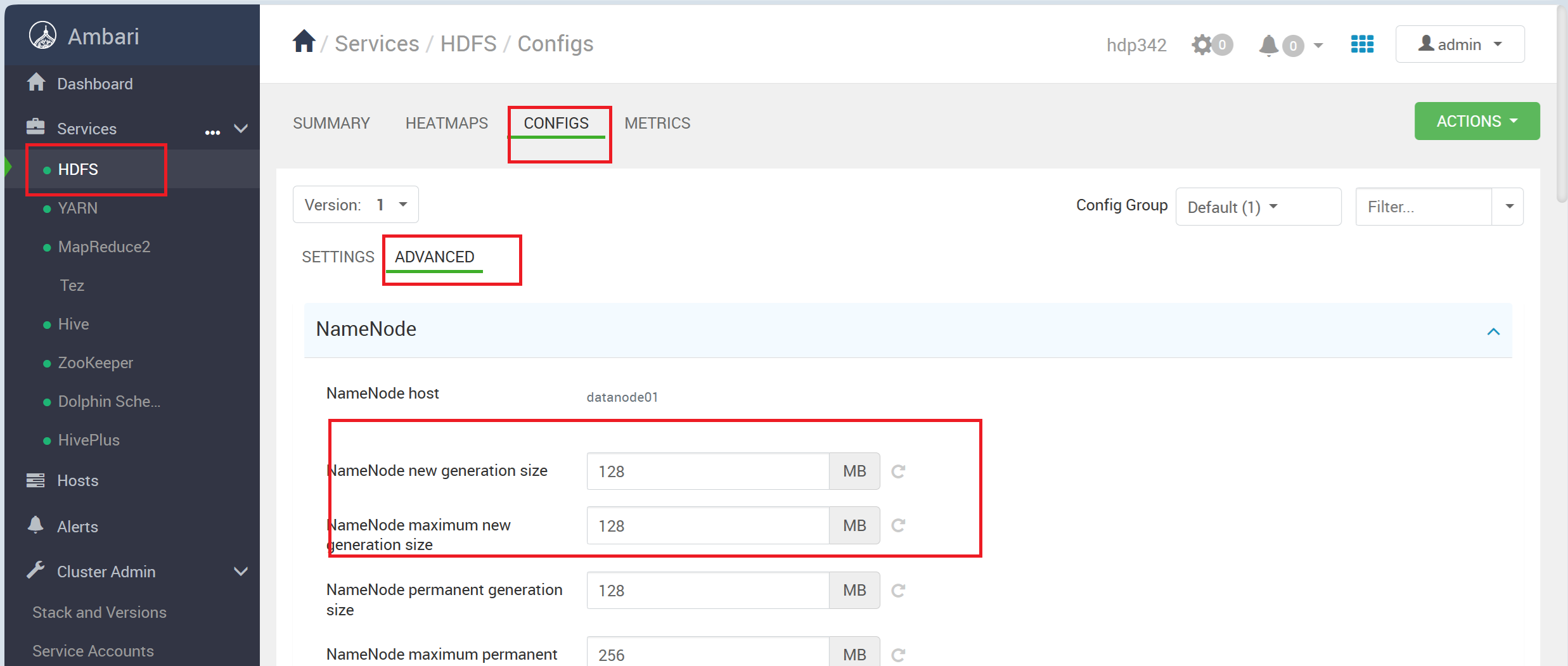Undo NameNode new generation size value
This screenshot has width=1568, height=666.
[898, 471]
